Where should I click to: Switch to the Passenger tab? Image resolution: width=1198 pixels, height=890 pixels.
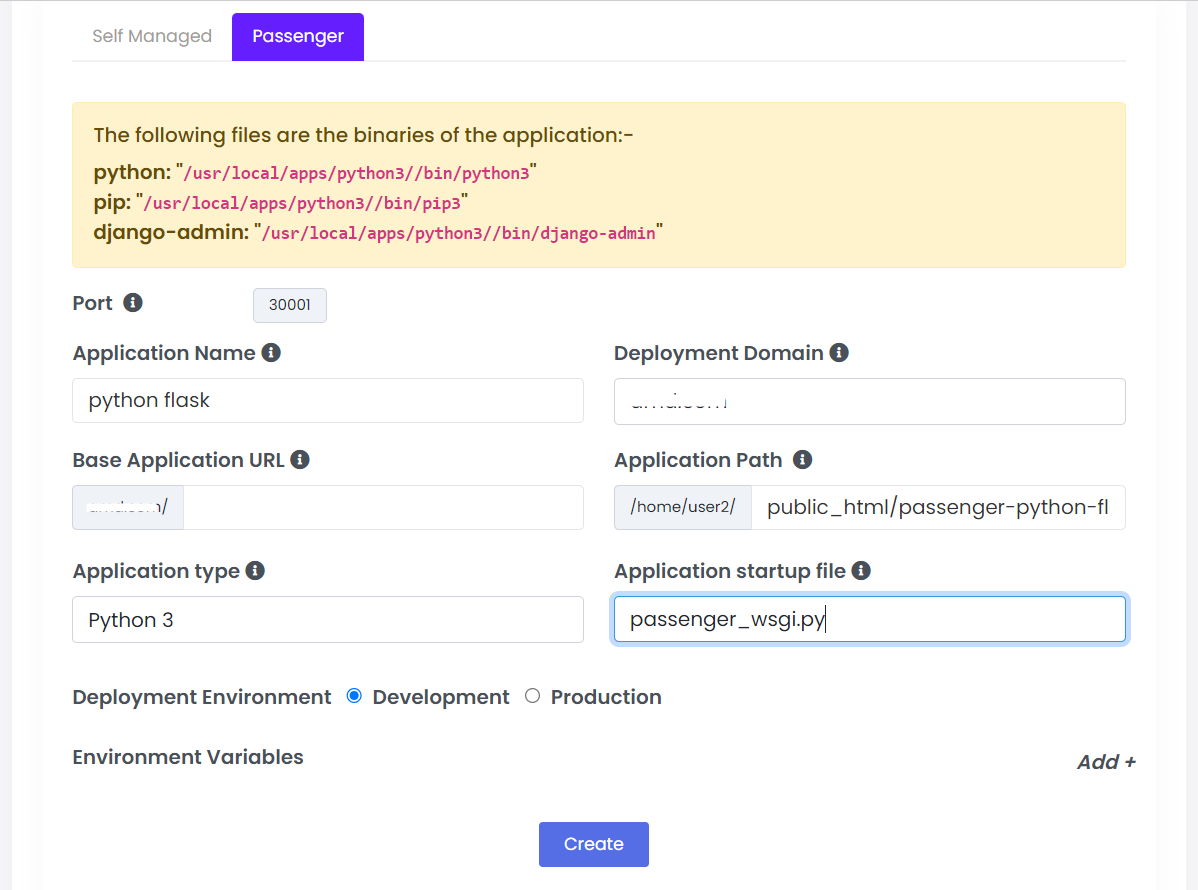click(x=298, y=36)
